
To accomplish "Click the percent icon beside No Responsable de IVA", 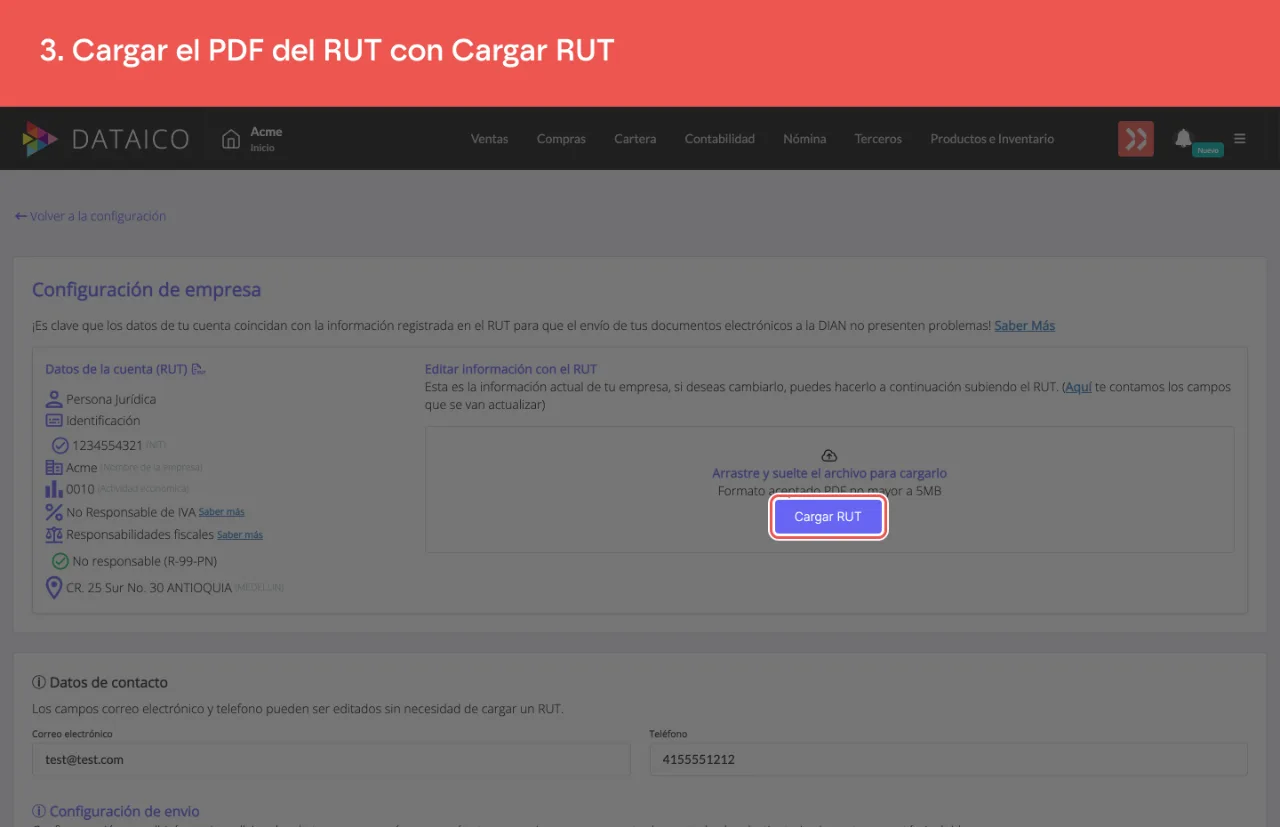I will tap(54, 512).
